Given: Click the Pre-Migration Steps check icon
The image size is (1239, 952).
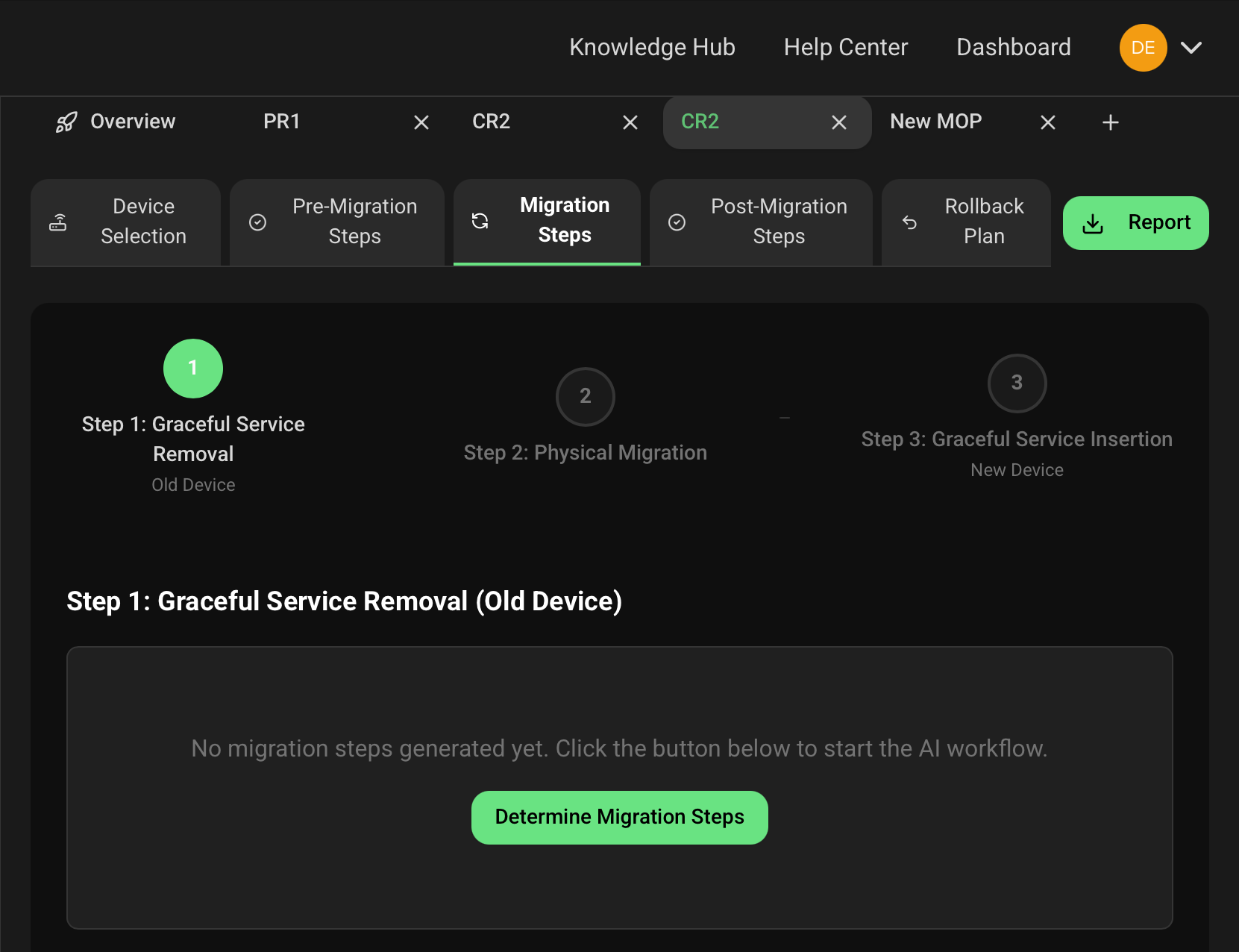Looking at the screenshot, I should [x=258, y=222].
